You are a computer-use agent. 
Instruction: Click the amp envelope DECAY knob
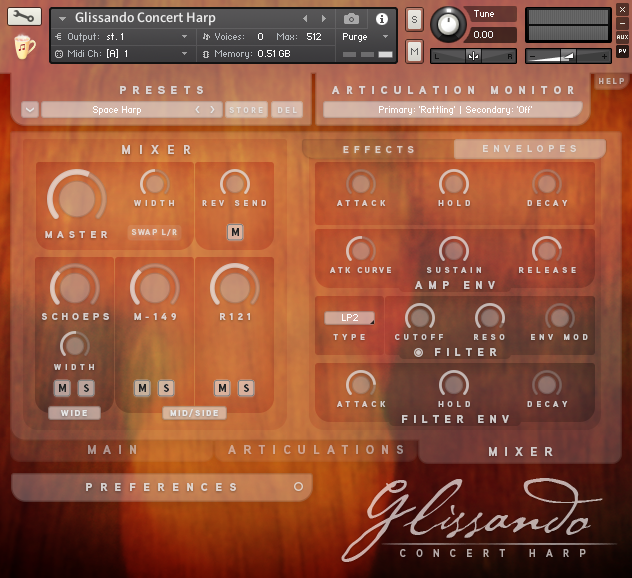547,184
